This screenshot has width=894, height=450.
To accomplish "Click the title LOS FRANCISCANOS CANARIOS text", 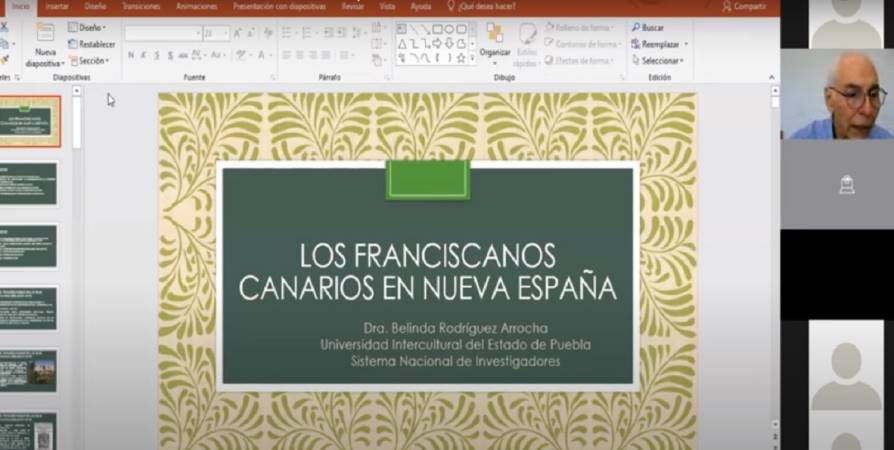I will pyautogui.click(x=428, y=271).
